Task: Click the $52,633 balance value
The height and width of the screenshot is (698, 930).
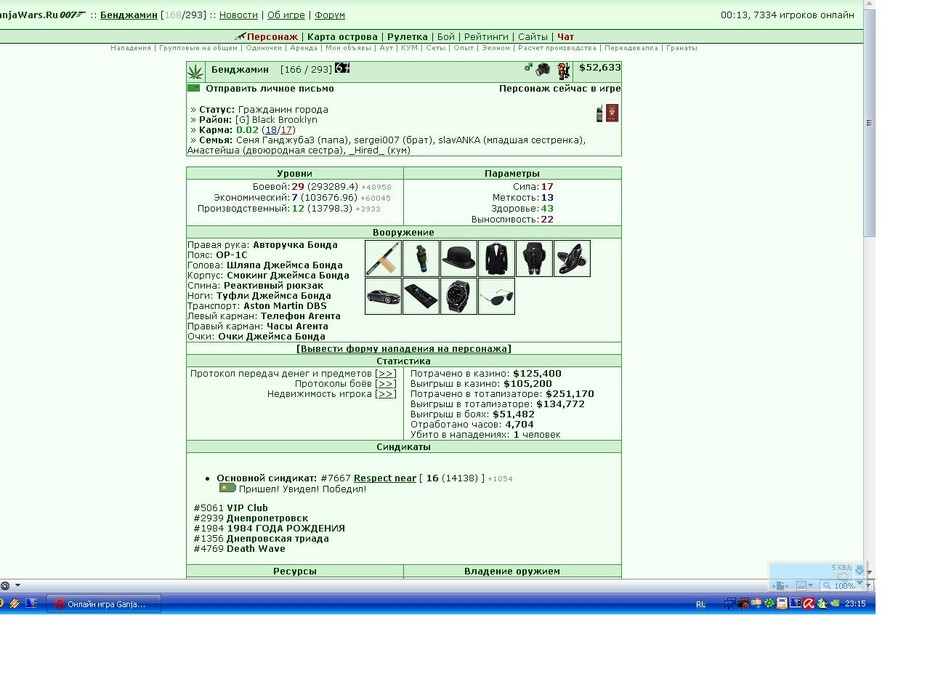Action: point(600,68)
